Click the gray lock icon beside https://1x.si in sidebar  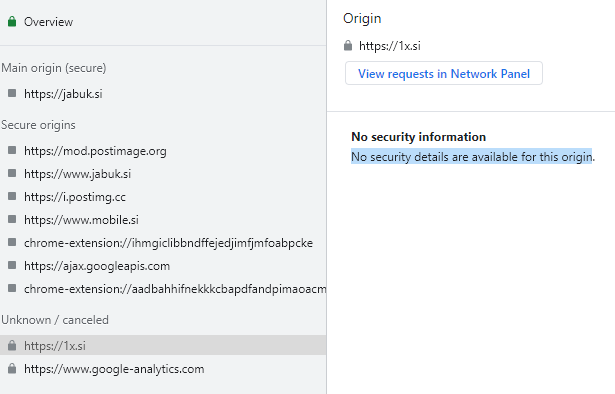click(12, 345)
